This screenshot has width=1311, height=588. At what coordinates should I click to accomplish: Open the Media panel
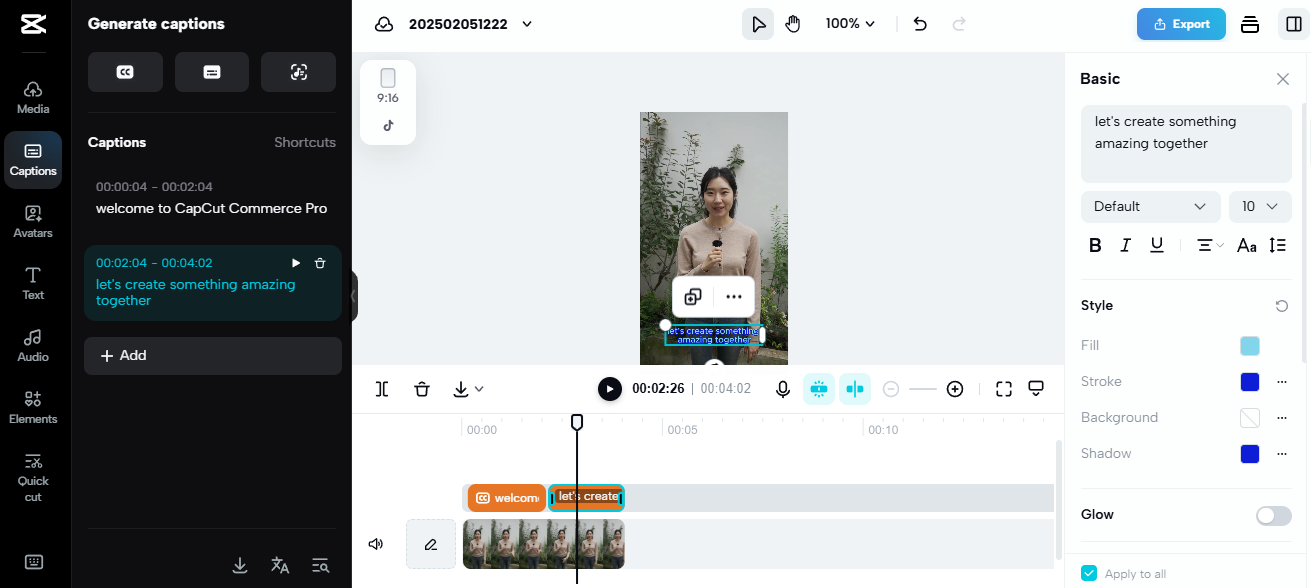33,97
